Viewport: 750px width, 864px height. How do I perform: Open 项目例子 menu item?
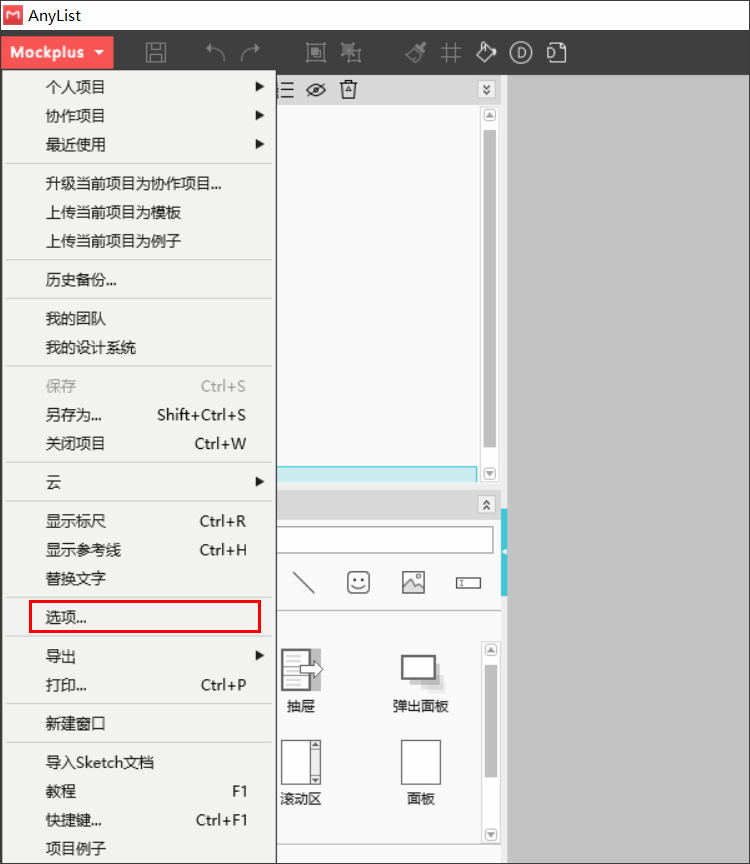pos(139,849)
